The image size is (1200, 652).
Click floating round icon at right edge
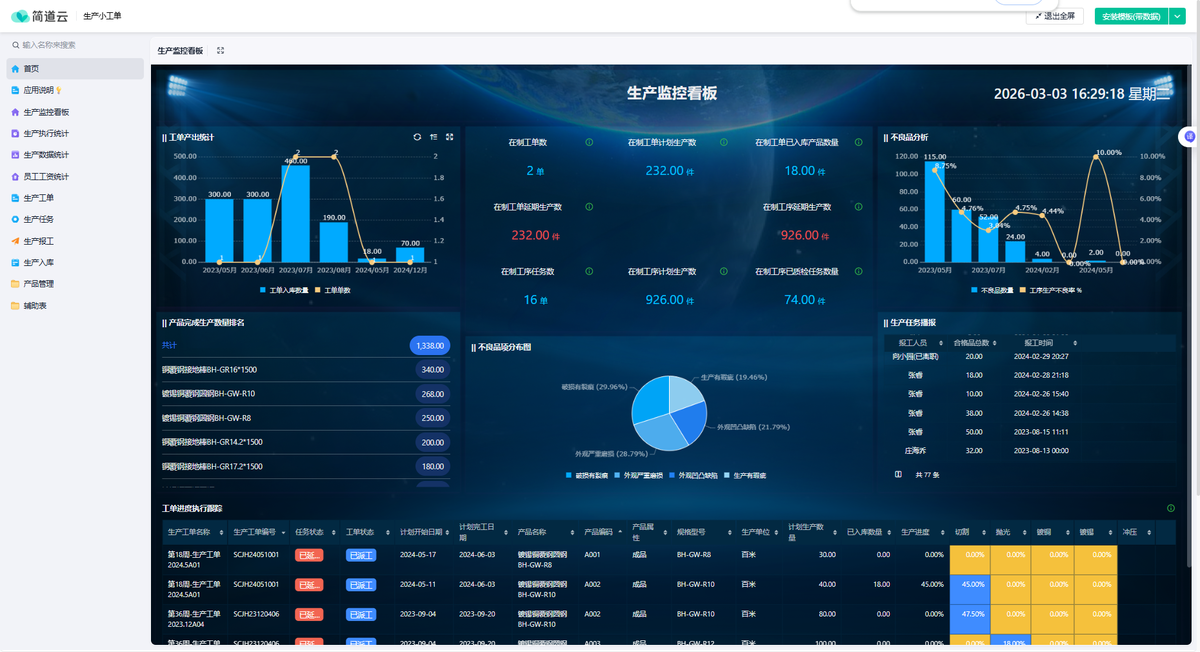pyautogui.click(x=1189, y=136)
